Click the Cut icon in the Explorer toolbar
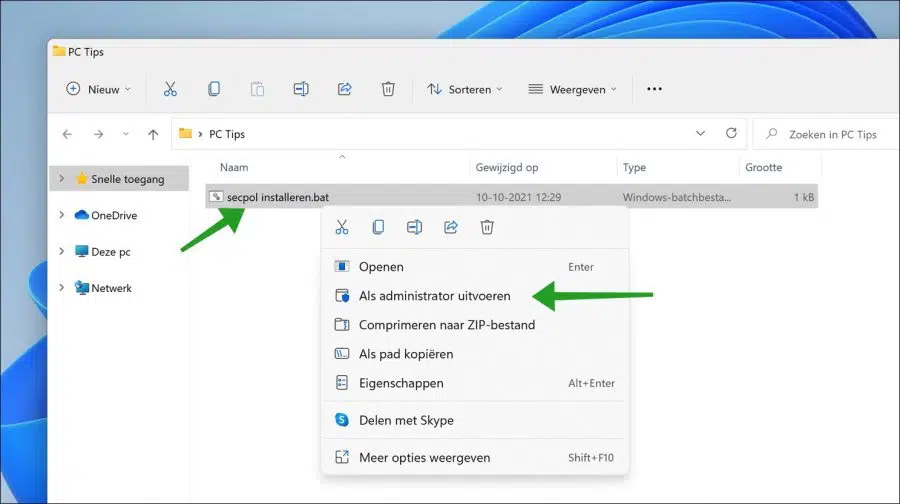 click(170, 89)
